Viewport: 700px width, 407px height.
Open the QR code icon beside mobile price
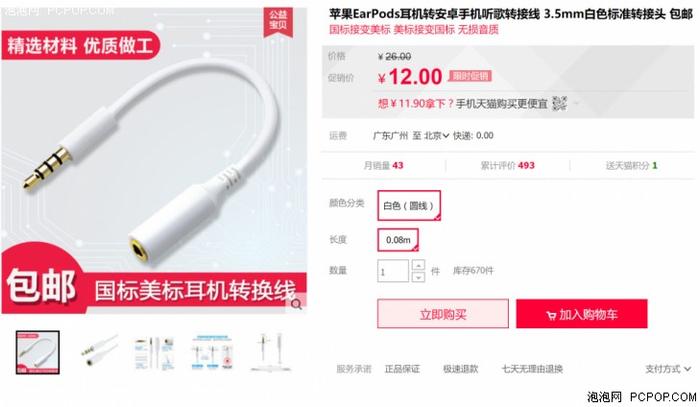click(559, 103)
